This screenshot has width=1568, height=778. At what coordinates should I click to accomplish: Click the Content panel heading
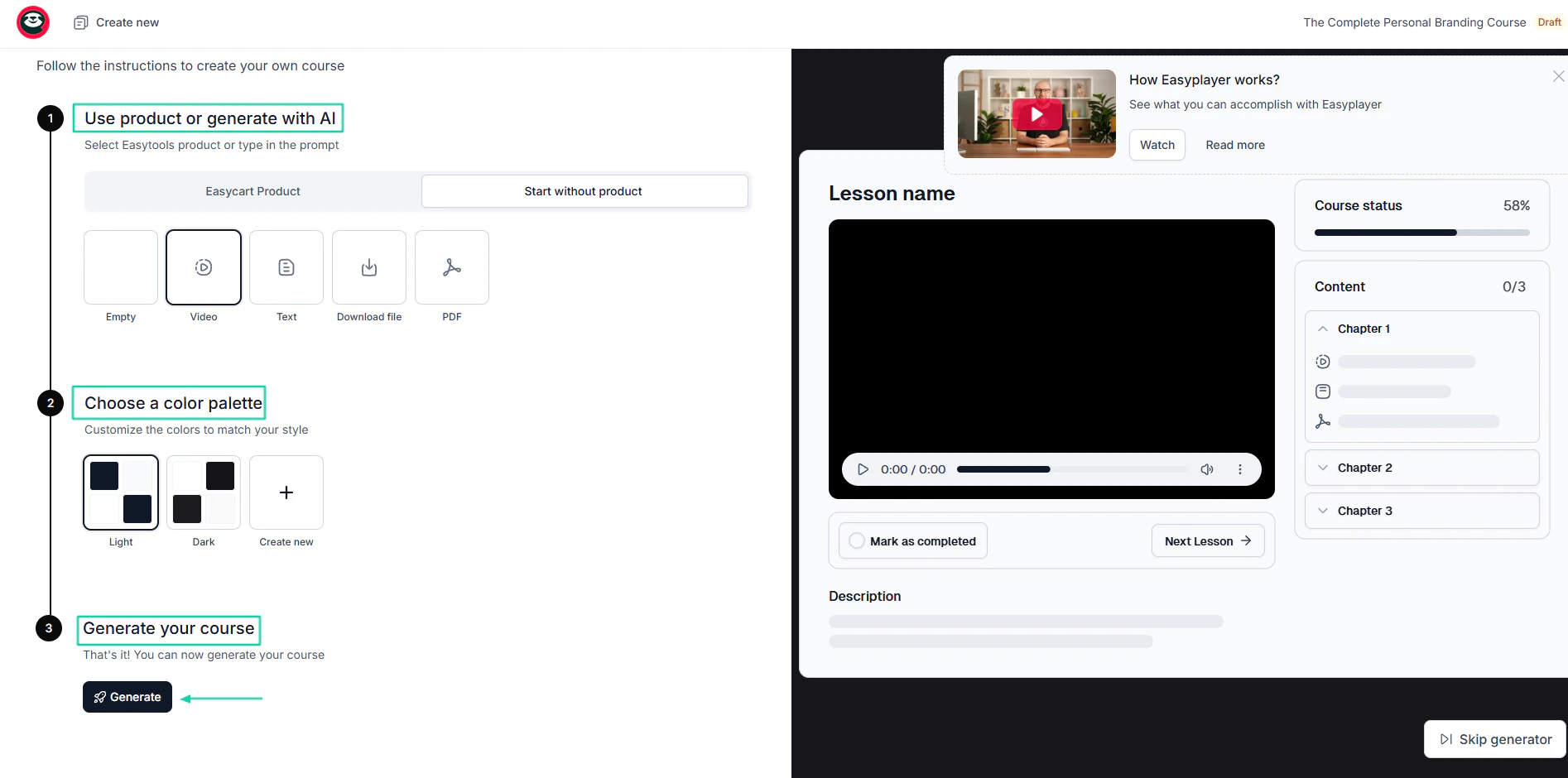click(x=1340, y=286)
